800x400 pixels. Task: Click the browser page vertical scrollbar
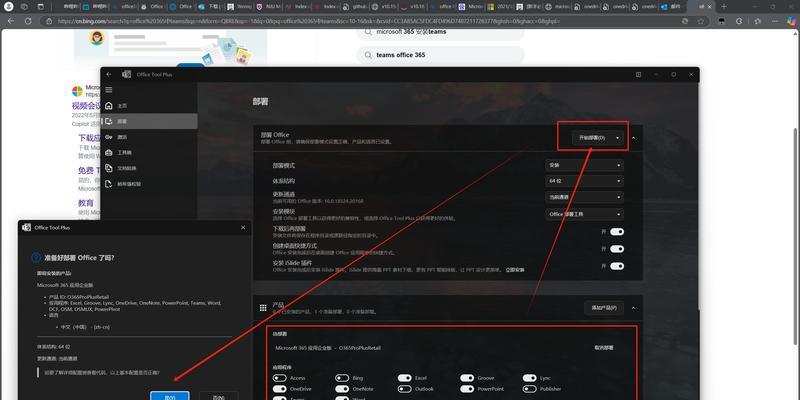pos(796,235)
